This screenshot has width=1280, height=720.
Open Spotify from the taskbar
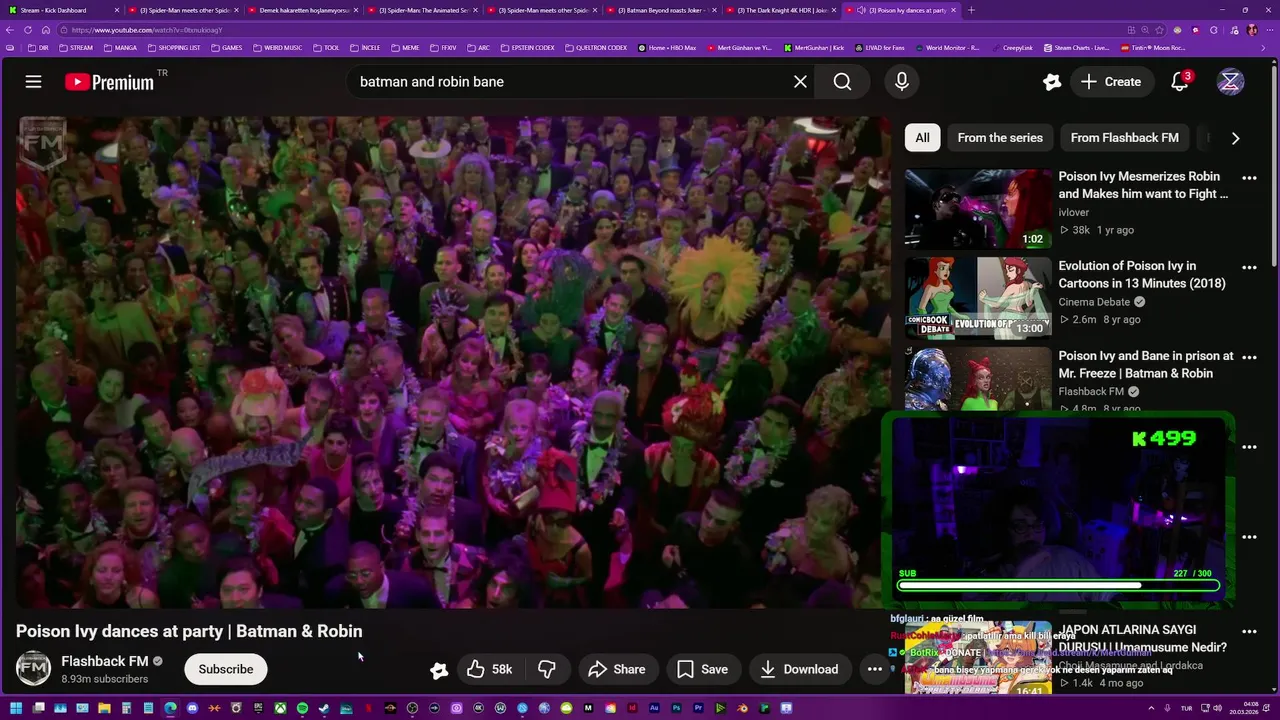point(302,709)
